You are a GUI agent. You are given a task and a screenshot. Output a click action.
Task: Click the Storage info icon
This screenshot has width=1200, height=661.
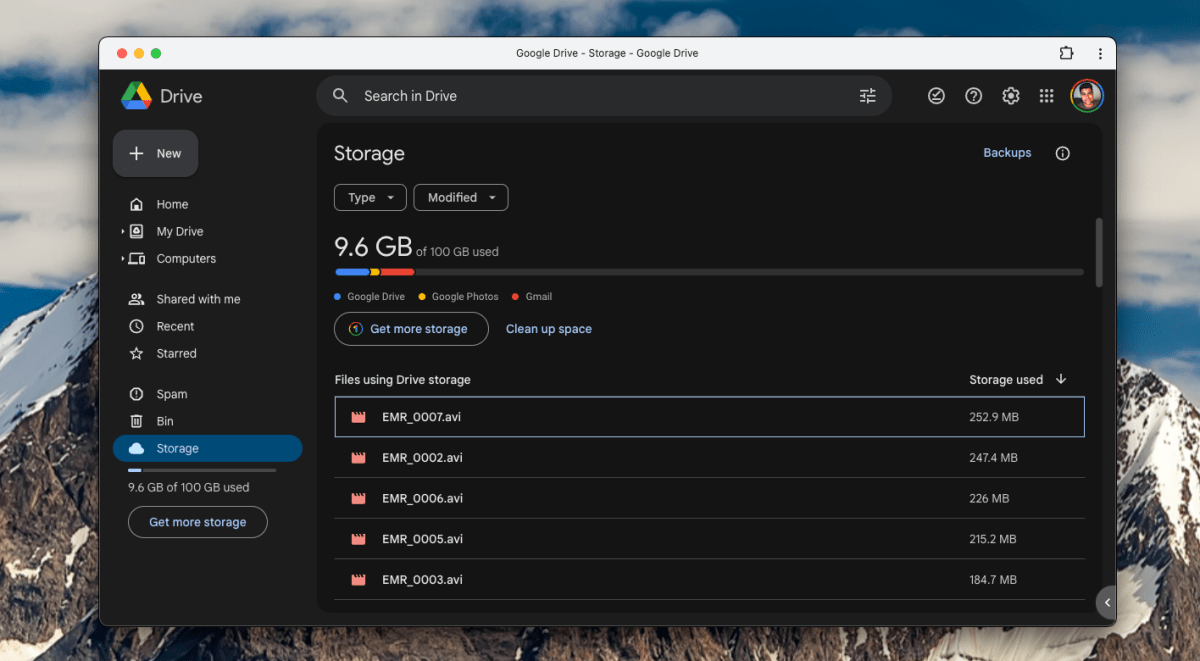pyautogui.click(x=1062, y=153)
